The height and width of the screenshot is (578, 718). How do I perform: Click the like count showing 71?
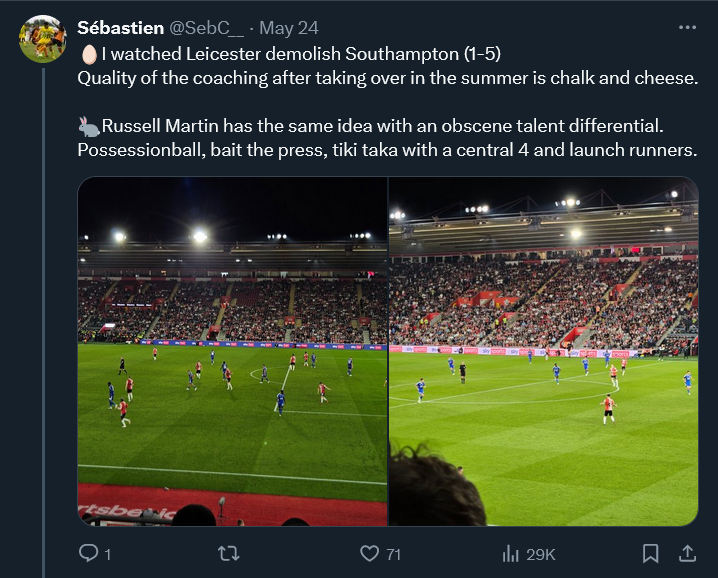(393, 553)
